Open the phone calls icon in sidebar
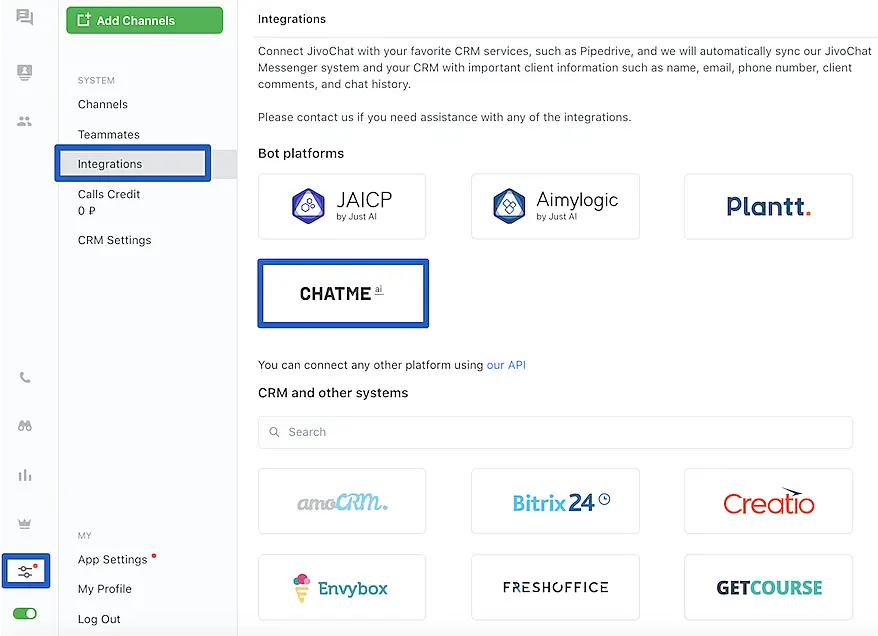 click(25, 378)
